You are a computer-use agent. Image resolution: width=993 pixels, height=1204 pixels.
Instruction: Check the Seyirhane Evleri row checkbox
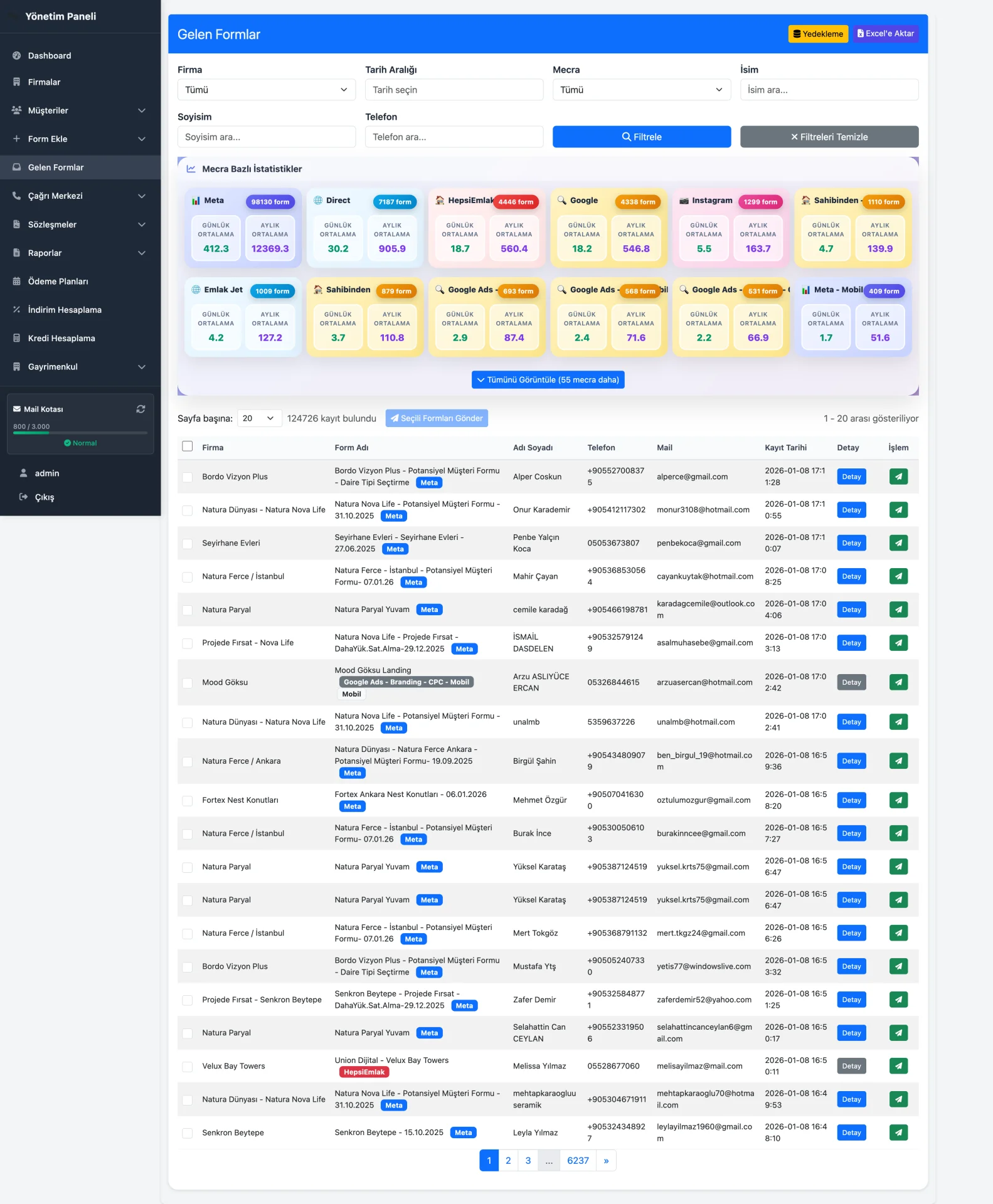[x=188, y=544]
